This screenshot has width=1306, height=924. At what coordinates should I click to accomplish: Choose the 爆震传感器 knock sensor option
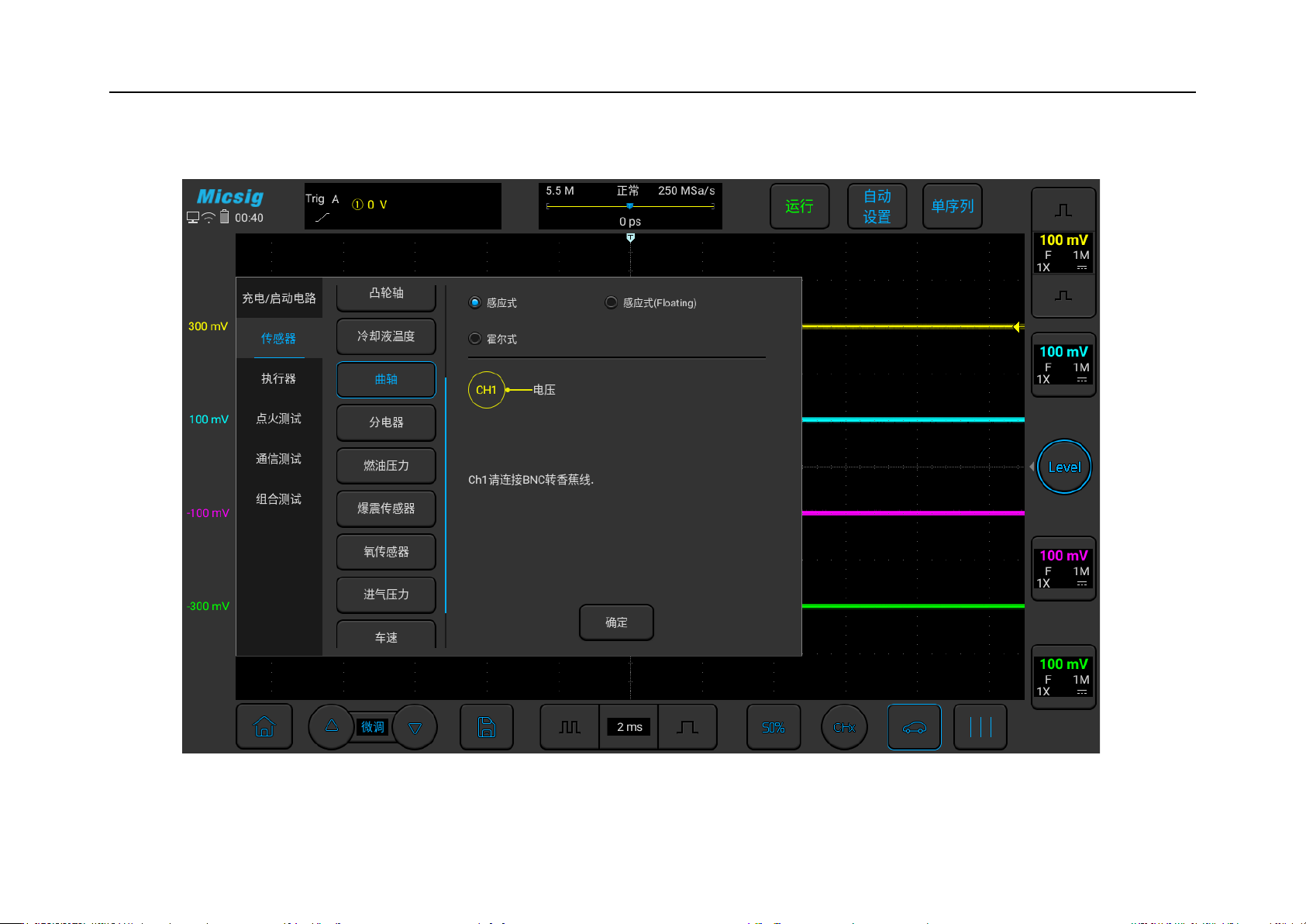tap(386, 509)
